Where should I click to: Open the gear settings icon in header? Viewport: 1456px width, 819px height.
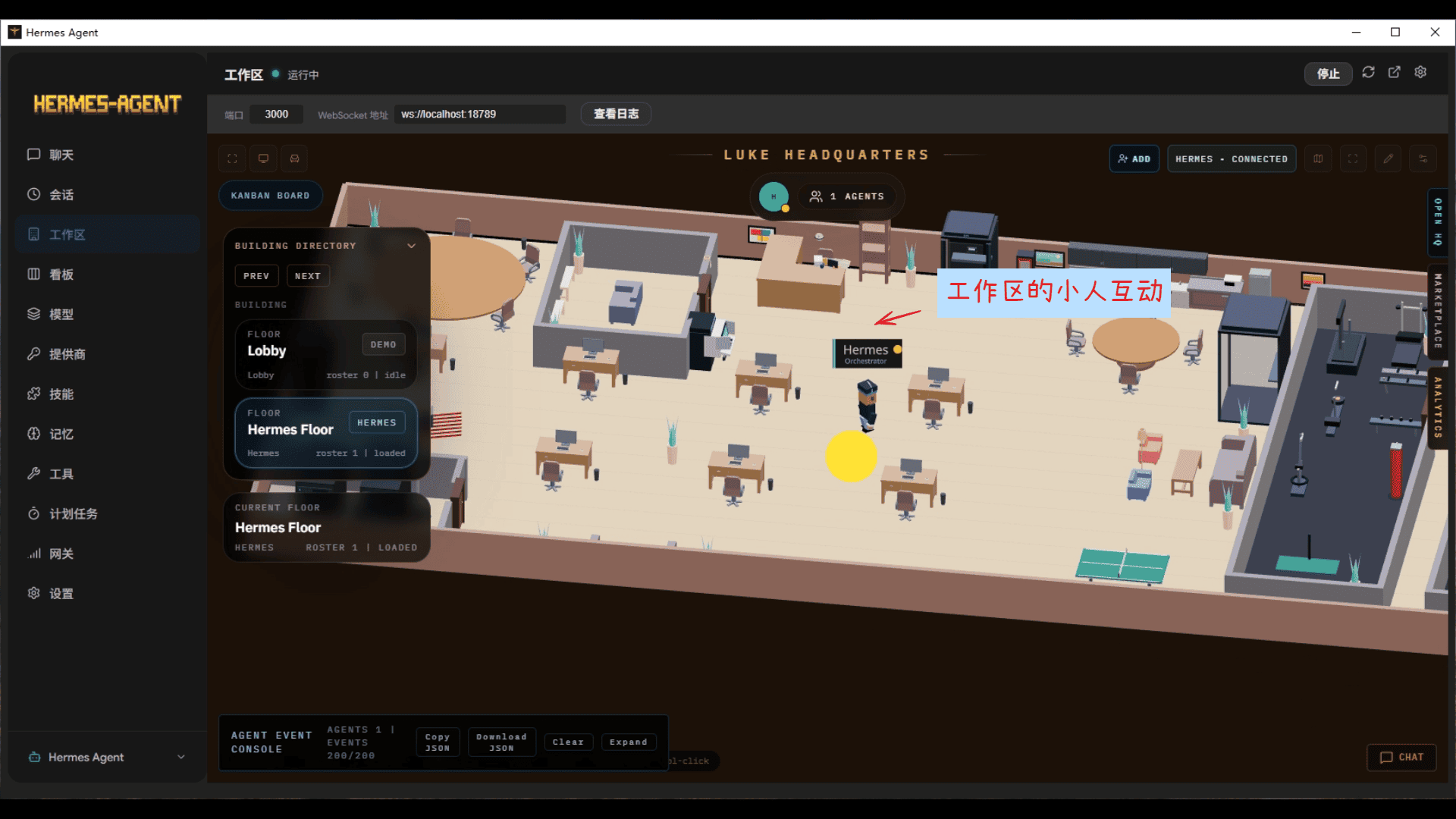(x=1420, y=72)
